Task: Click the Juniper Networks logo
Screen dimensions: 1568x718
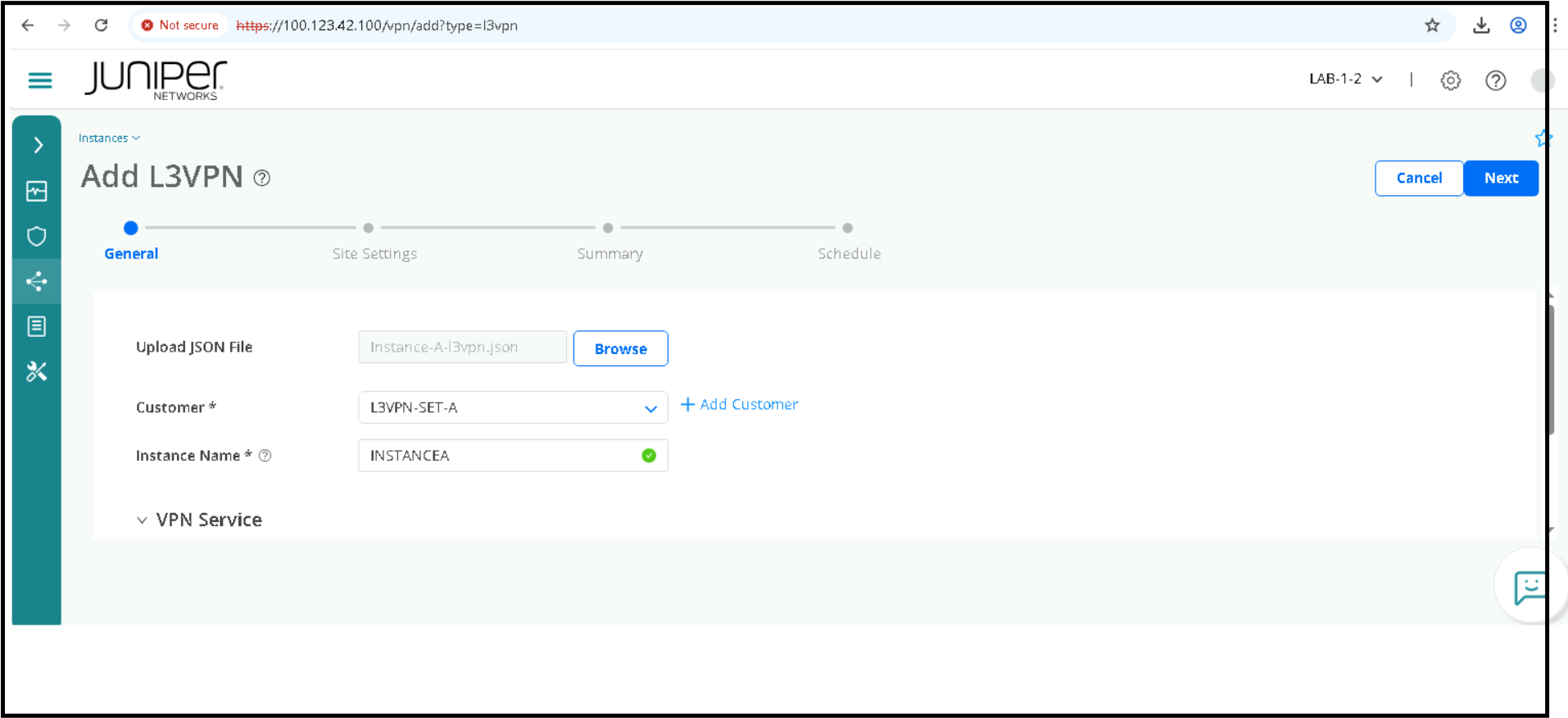Action: tap(156, 80)
